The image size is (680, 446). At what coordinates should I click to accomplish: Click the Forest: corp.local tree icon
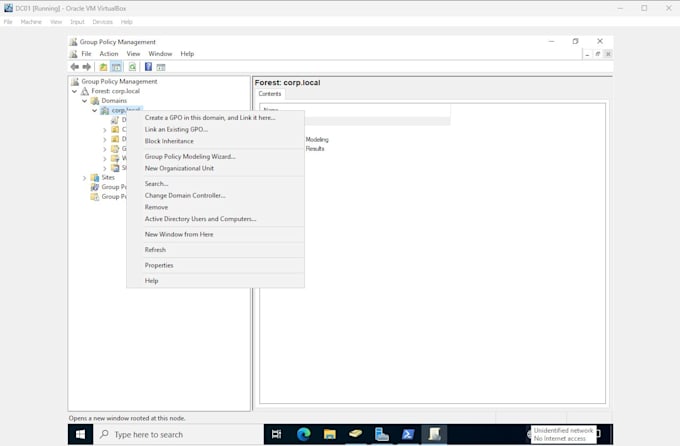[85, 91]
